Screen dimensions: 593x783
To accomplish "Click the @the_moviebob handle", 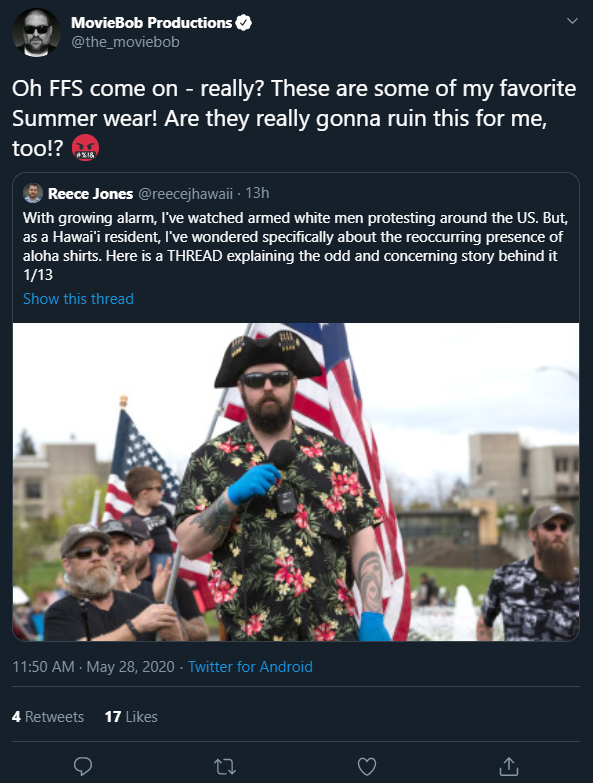I will coord(125,42).
